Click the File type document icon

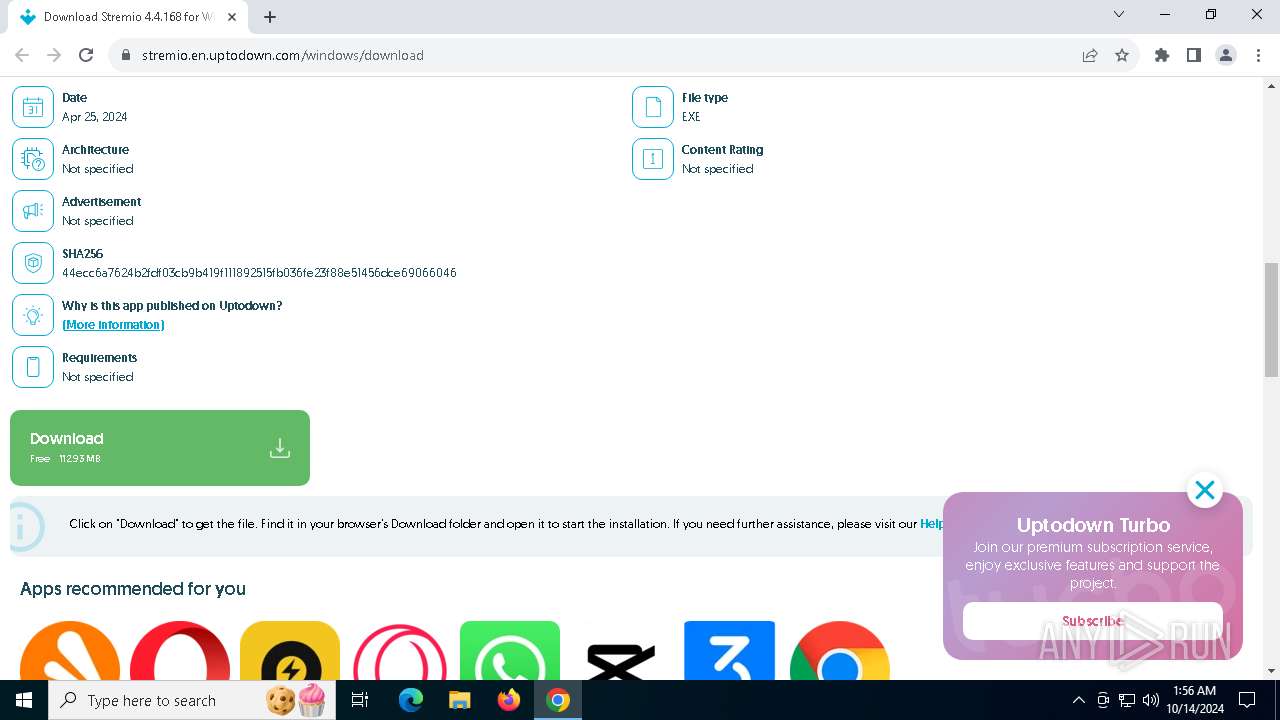[x=653, y=107]
